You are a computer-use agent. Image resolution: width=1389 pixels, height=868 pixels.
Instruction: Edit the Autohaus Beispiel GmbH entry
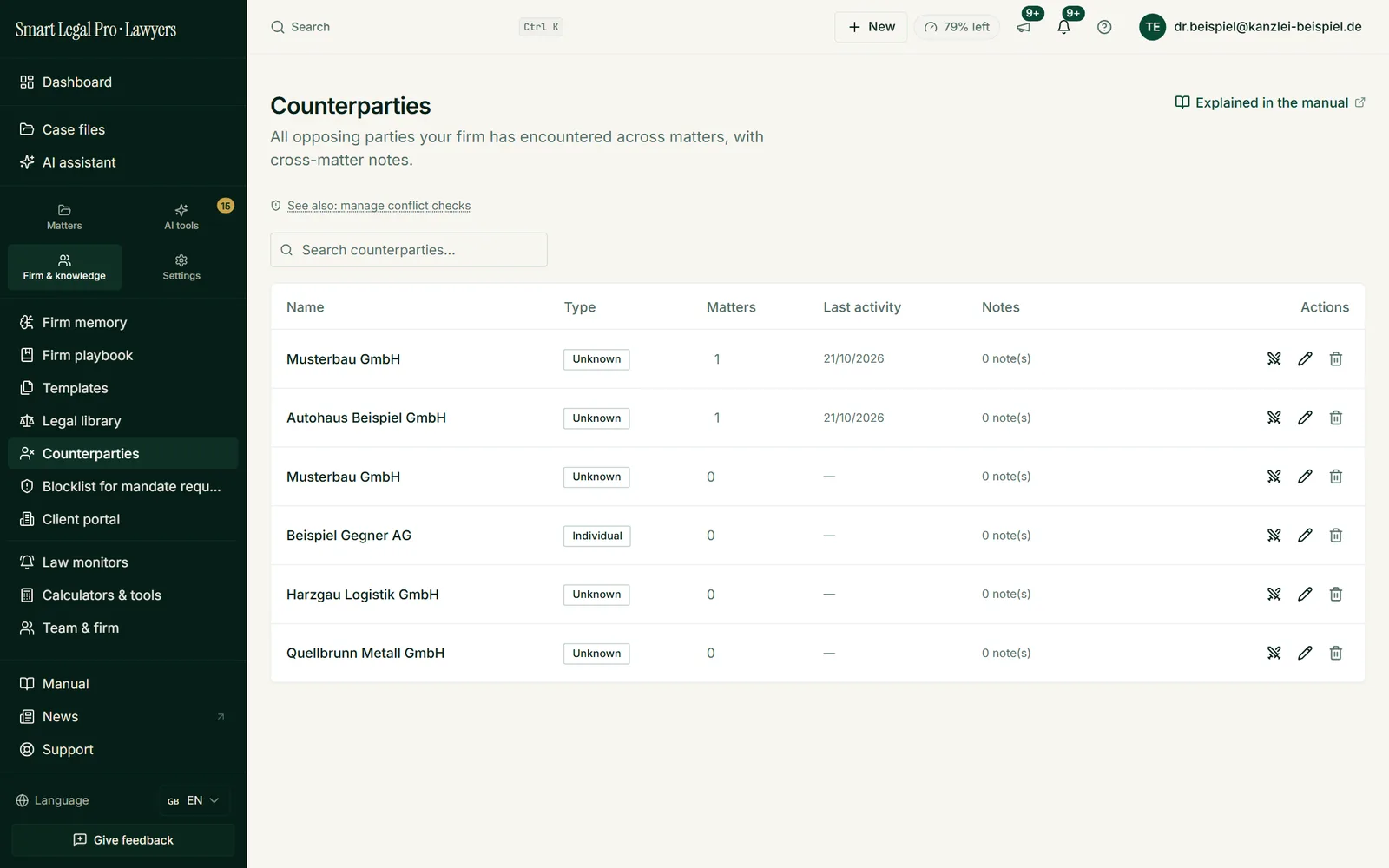tap(1305, 418)
